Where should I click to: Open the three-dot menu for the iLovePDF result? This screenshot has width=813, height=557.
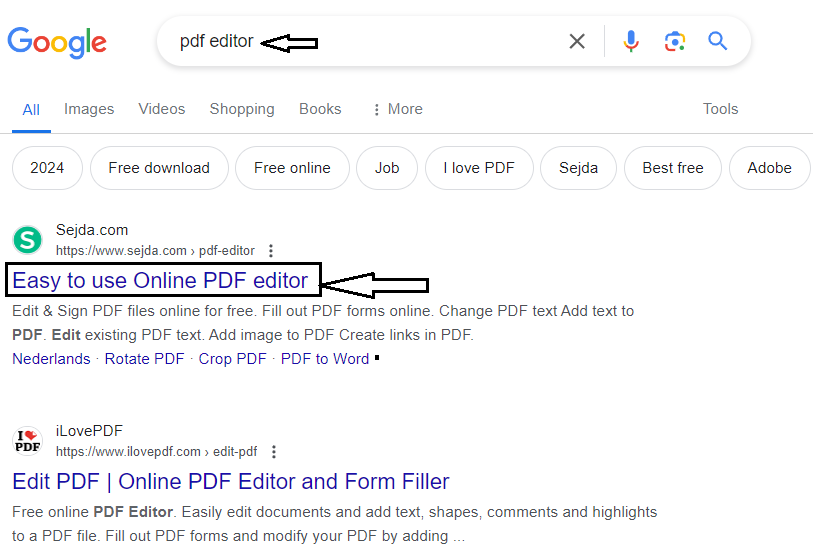point(274,452)
